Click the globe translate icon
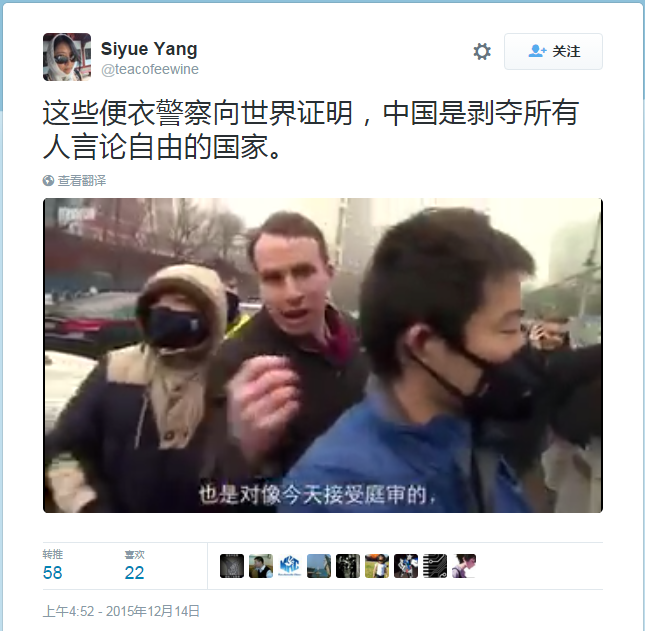This screenshot has height=631, width=645. [48, 180]
